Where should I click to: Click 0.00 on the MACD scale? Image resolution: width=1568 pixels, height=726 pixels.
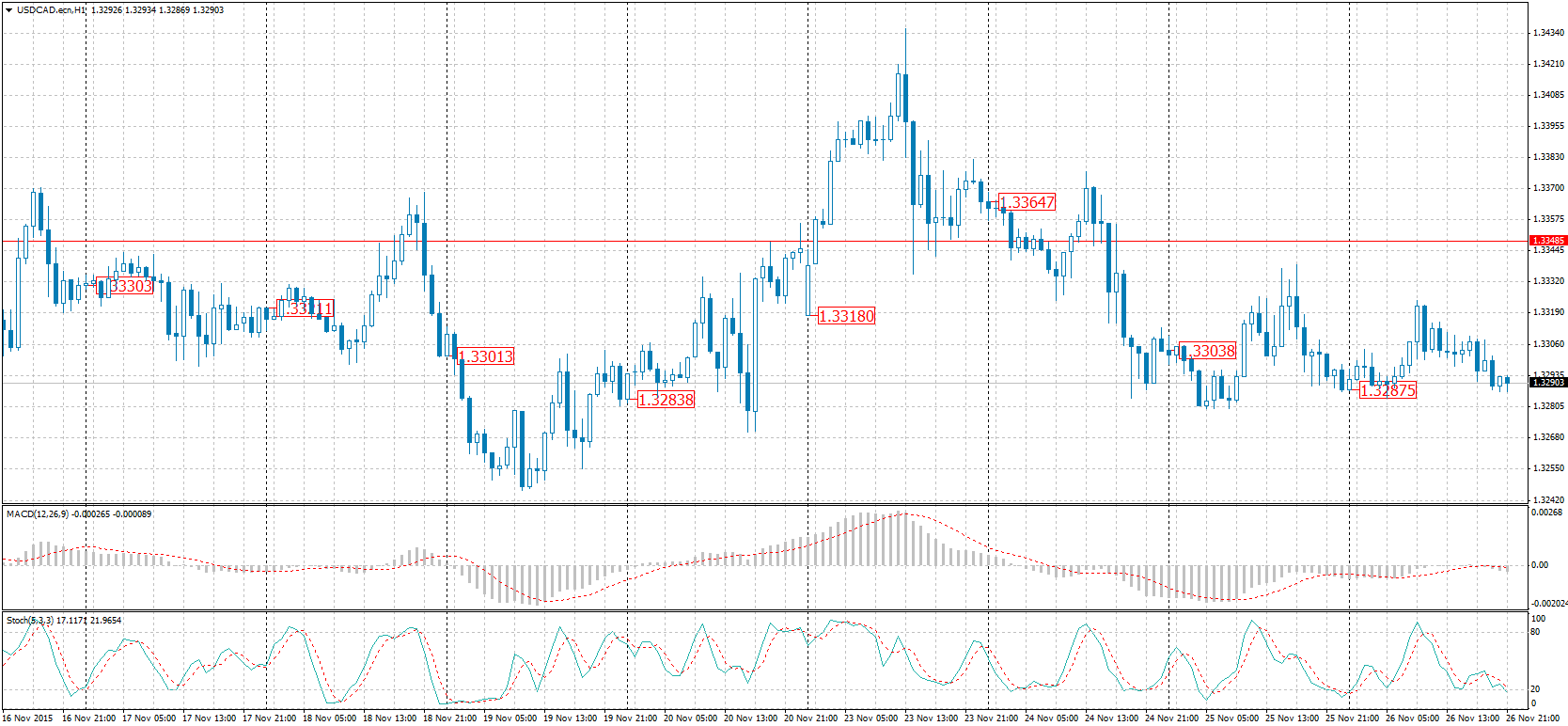click(1540, 565)
